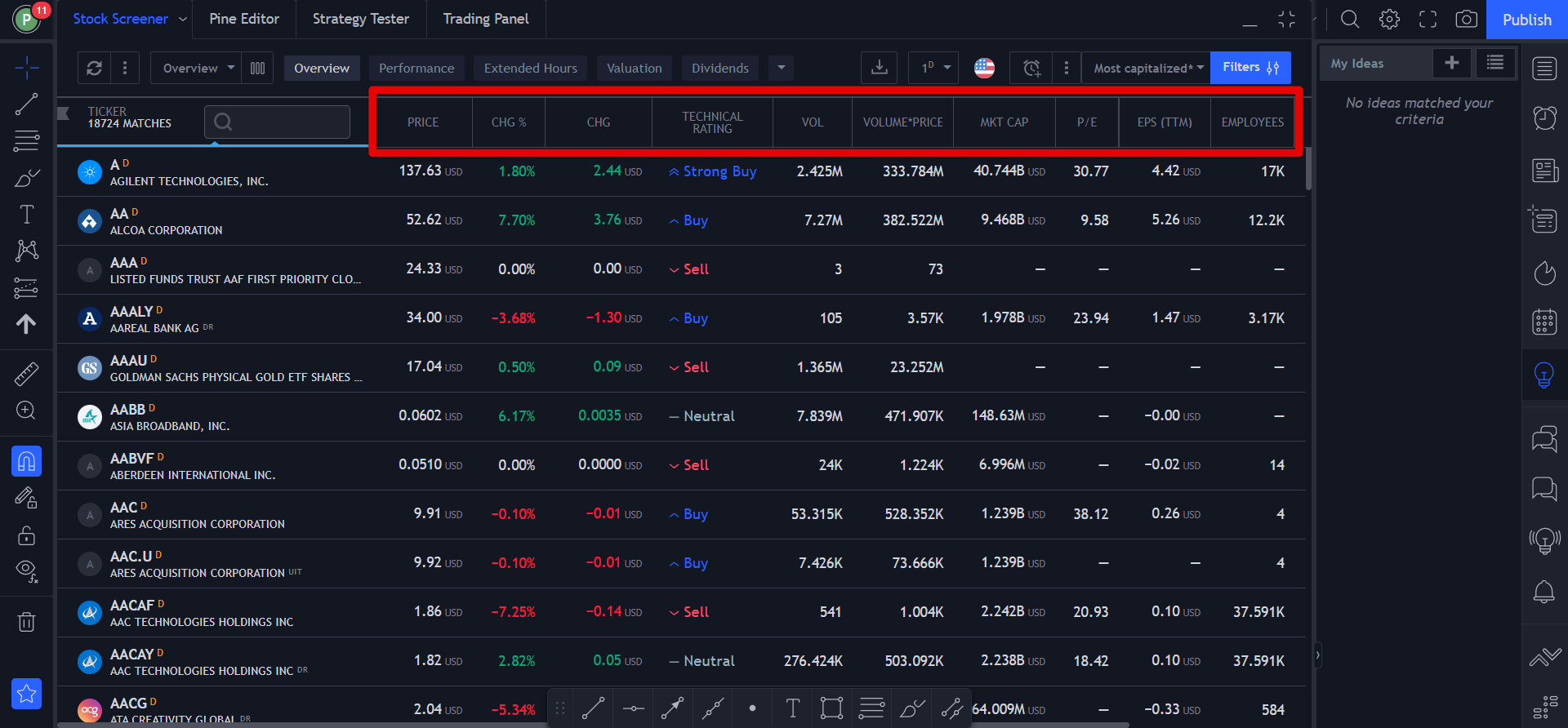Click the ticker search input field
This screenshot has height=728, width=1568.
[277, 122]
